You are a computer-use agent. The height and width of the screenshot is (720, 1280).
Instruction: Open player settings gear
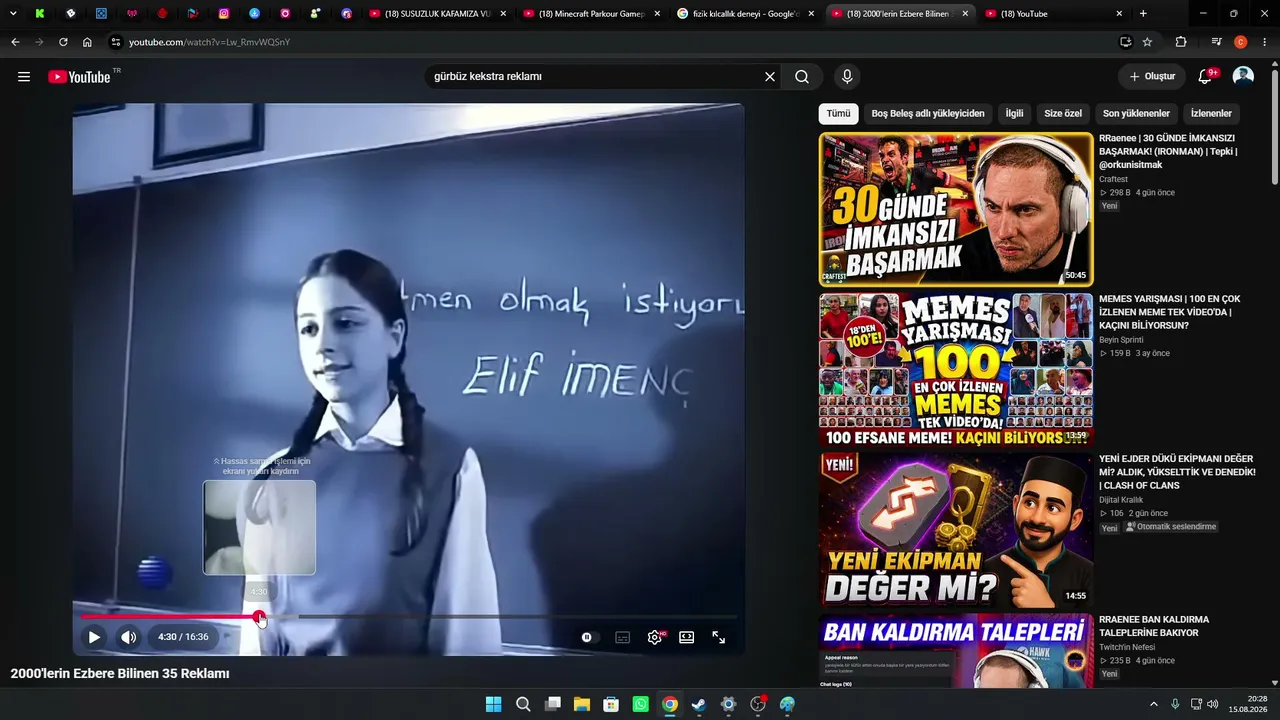point(655,637)
